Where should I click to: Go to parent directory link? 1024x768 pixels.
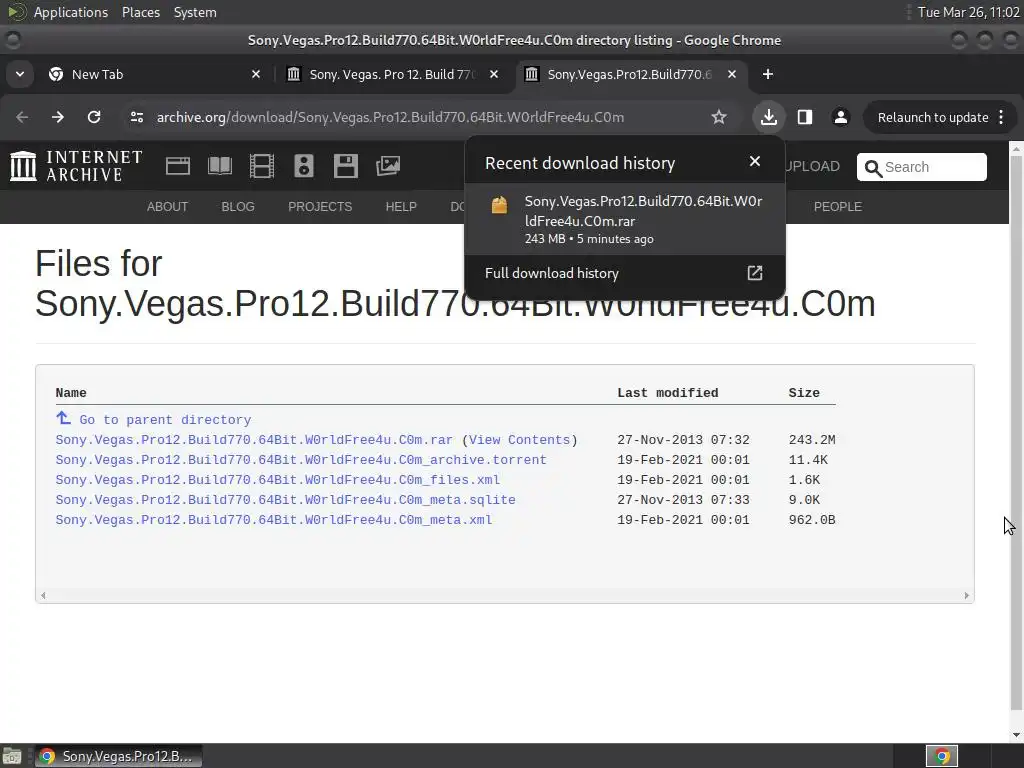165,420
